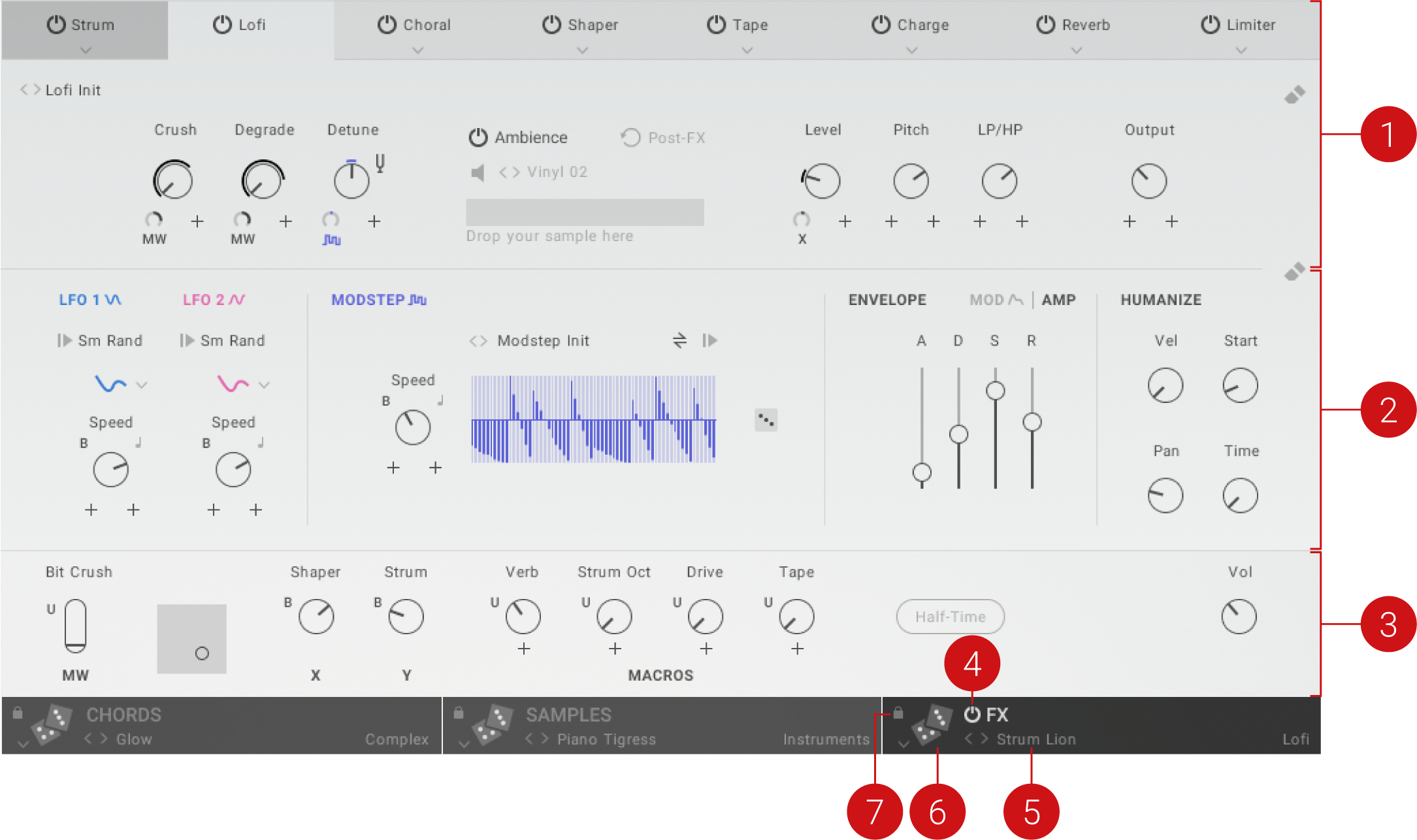Click the random dots scatter icon in Modstep
Screen dimensions: 1417x840
[766, 420]
